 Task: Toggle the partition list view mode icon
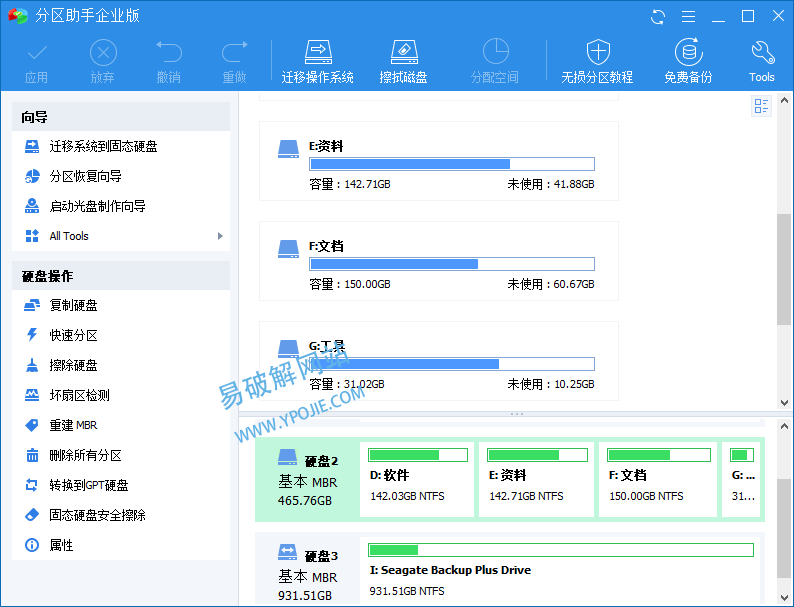tap(761, 106)
